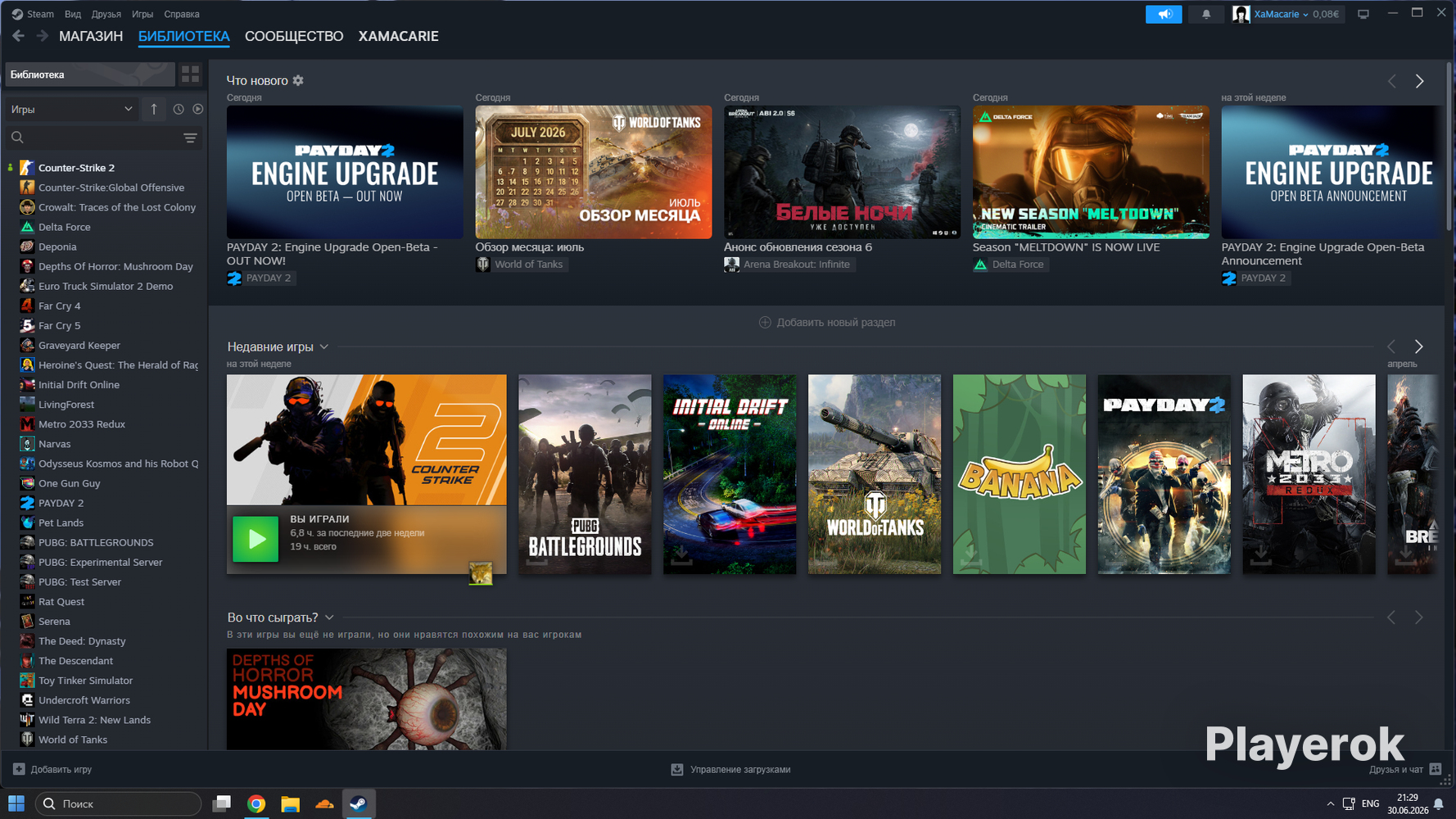
Task: Open World of Tanks July review news
Action: pyautogui.click(x=594, y=172)
